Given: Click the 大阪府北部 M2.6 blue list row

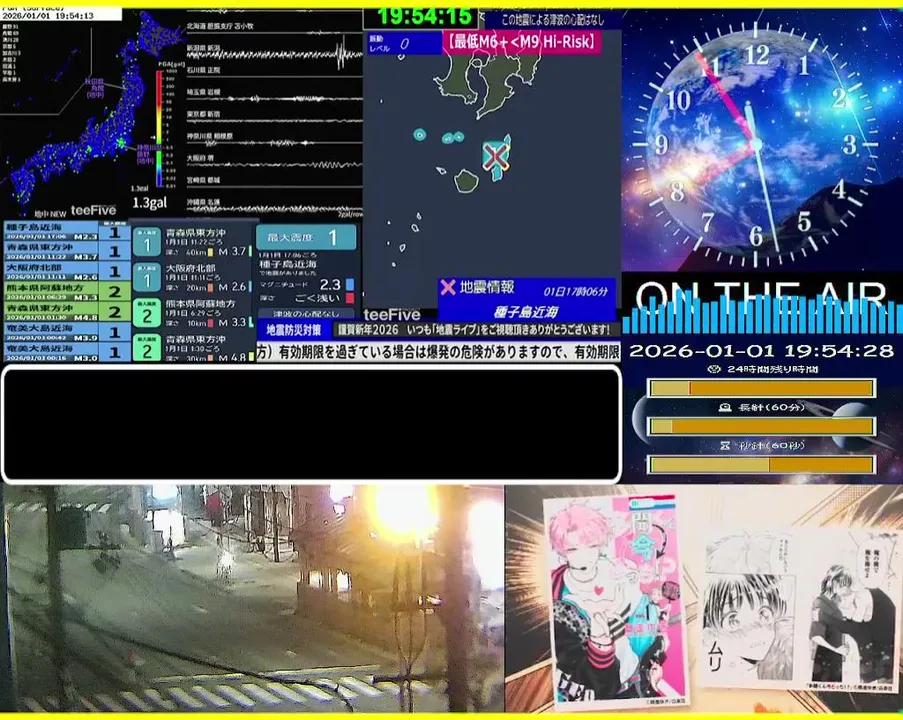Looking at the screenshot, I should (x=67, y=271).
